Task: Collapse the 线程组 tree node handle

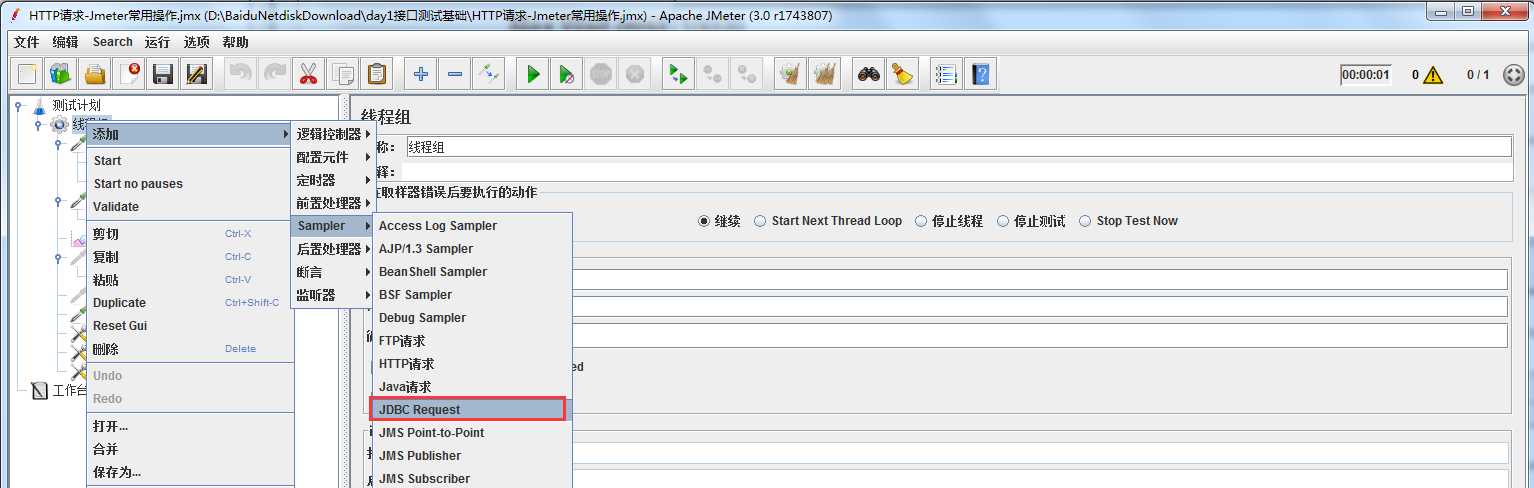Action: click(38, 125)
